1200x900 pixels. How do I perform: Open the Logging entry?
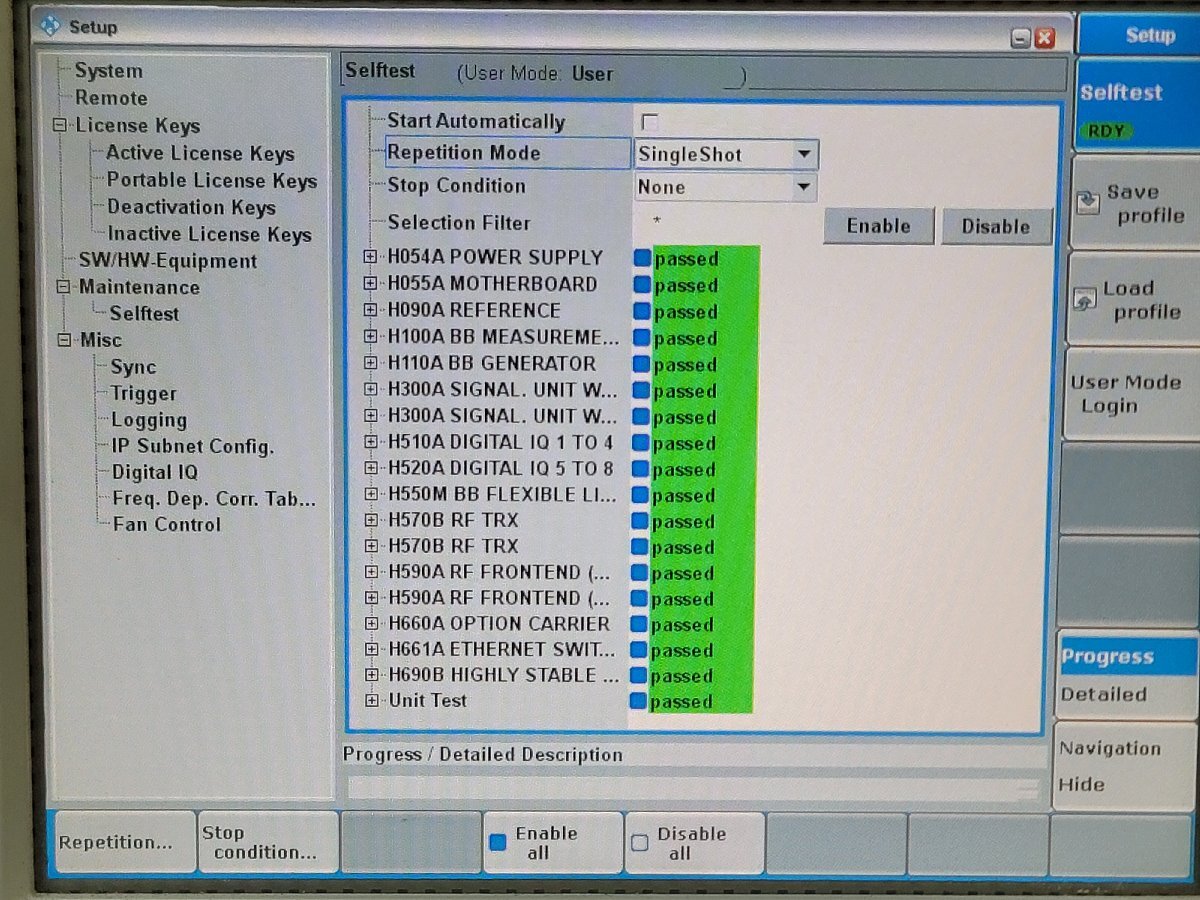(149, 420)
